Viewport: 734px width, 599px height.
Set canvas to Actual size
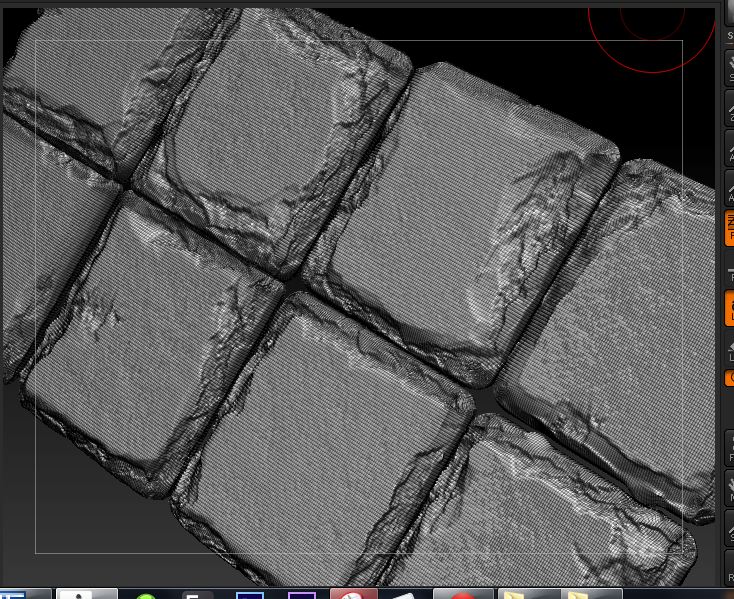[729, 149]
